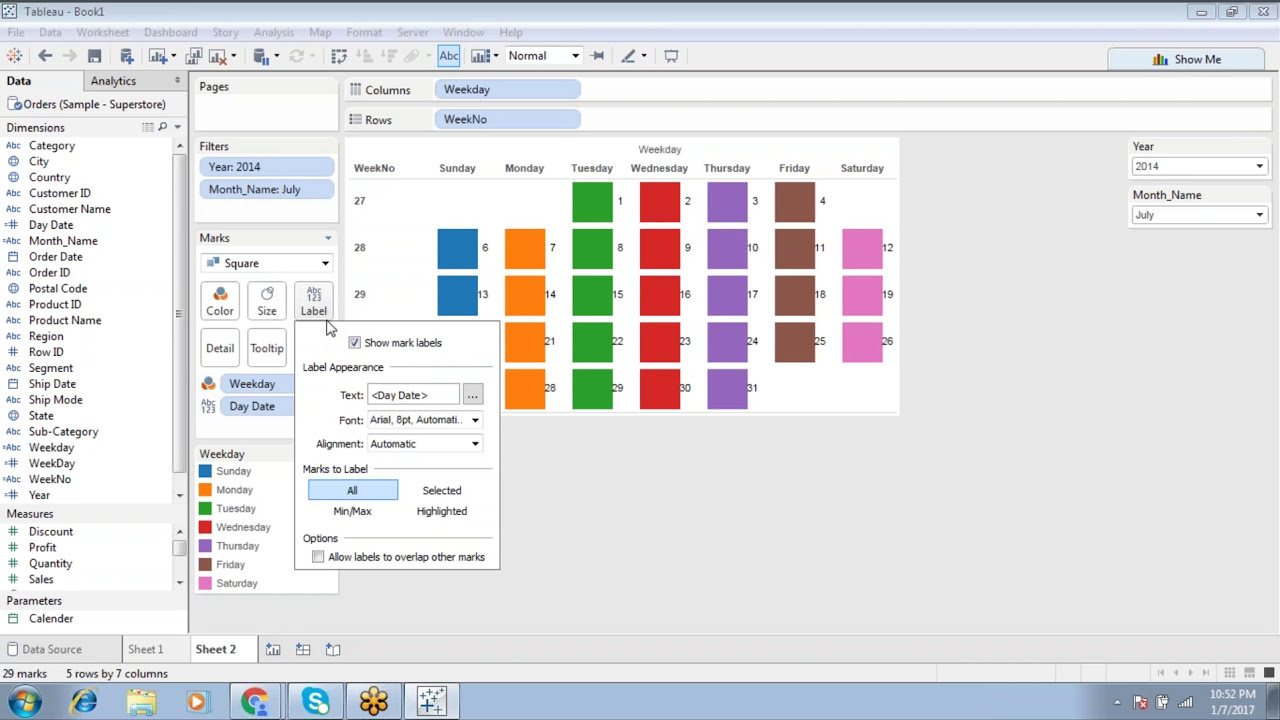Click the label Text field showing <Day Date>
1280x720 pixels.
(x=413, y=395)
